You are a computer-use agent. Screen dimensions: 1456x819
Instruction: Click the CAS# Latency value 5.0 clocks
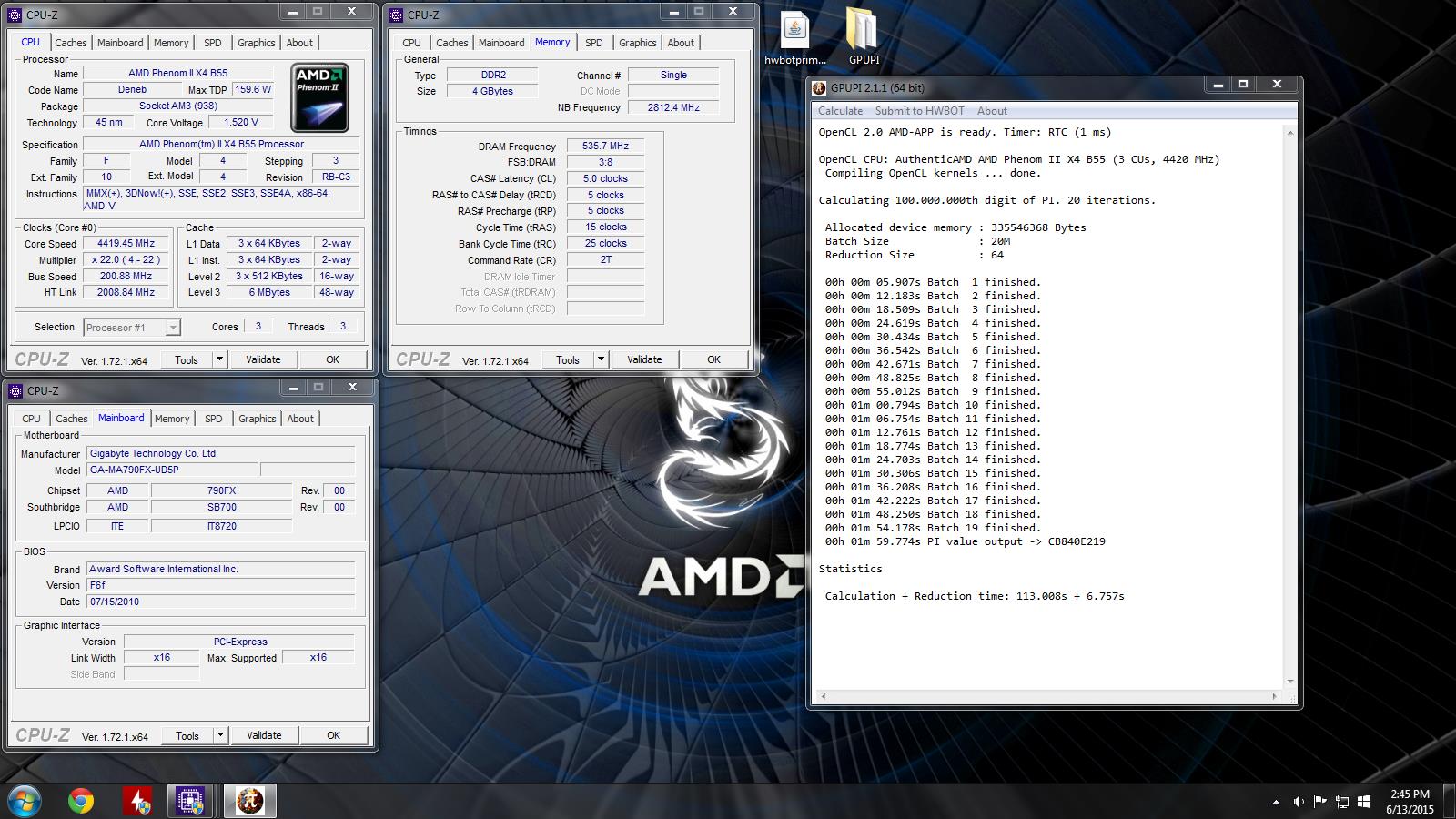click(x=605, y=178)
